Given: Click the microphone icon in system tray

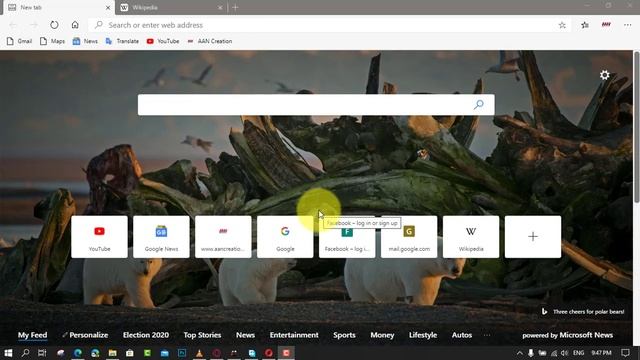Looking at the screenshot, I should point(531,353).
